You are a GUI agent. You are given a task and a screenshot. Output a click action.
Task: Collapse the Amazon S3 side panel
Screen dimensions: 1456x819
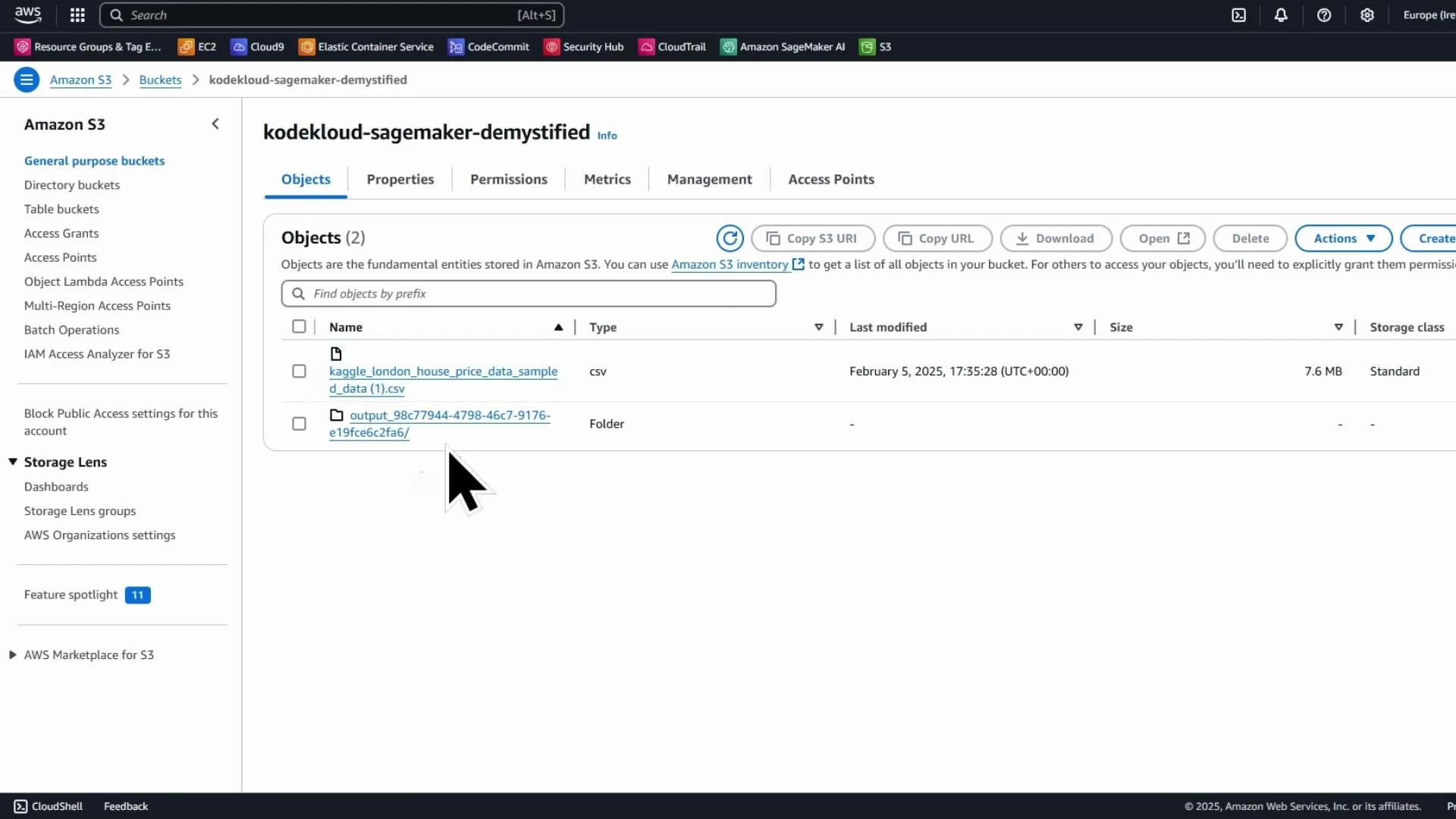click(x=215, y=124)
